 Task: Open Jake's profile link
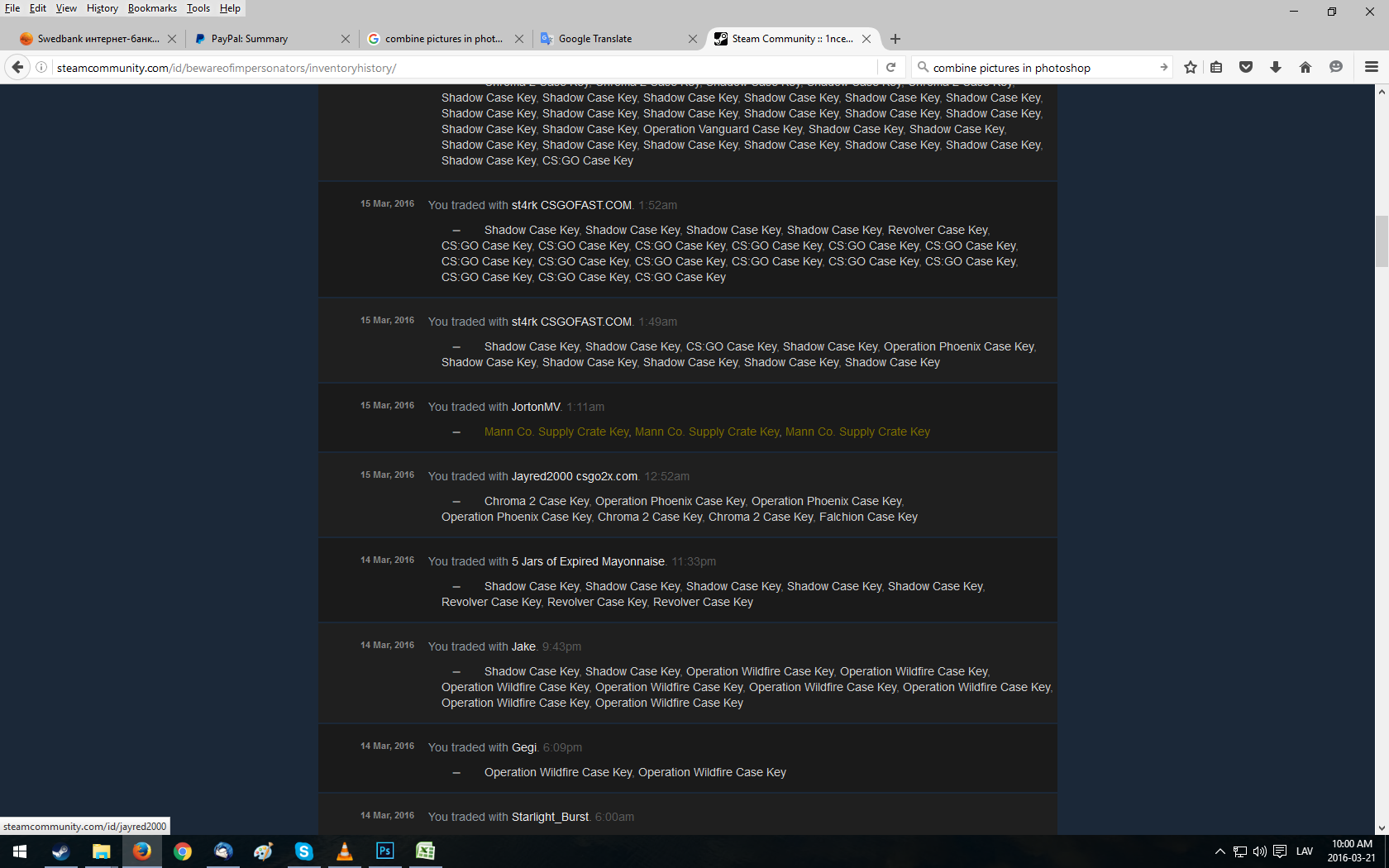pos(523,646)
